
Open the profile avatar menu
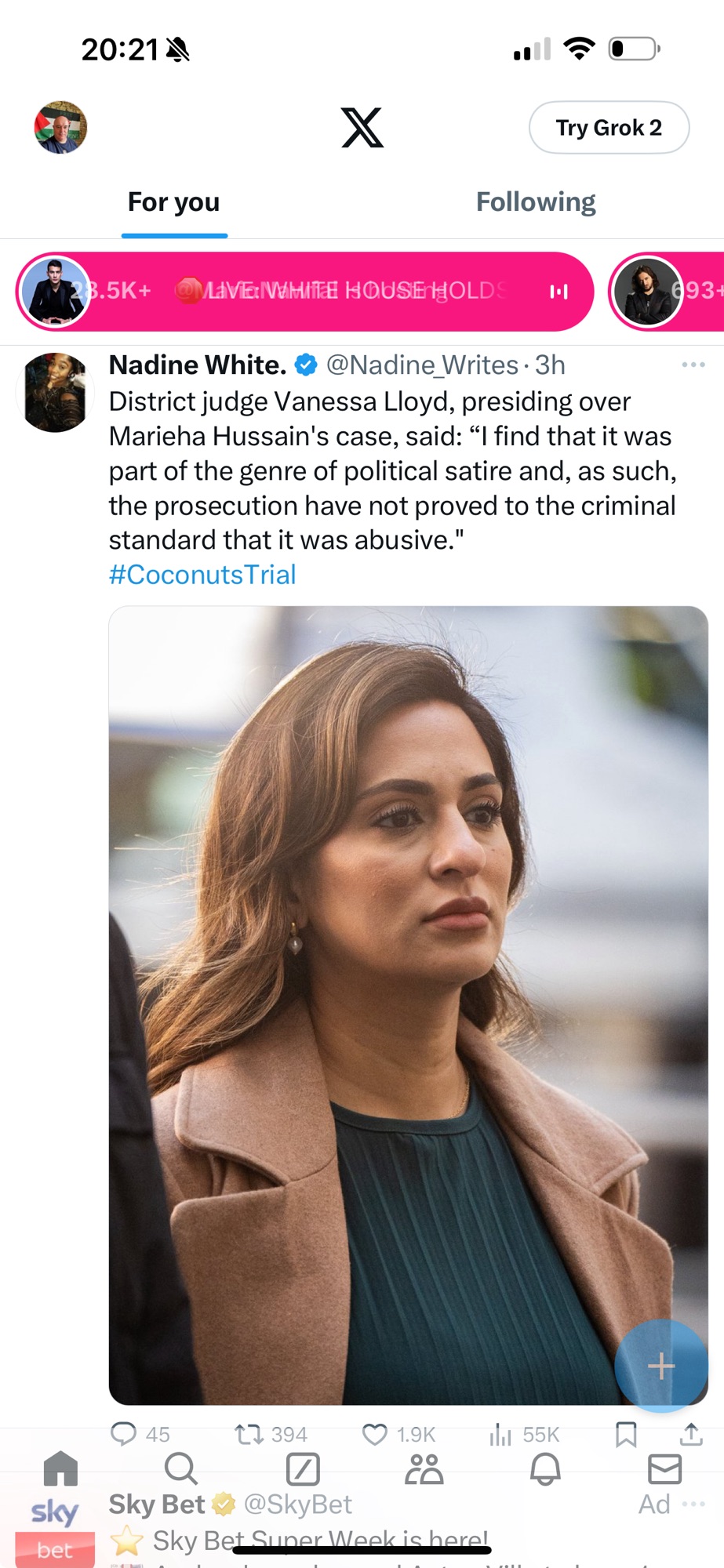(60, 127)
